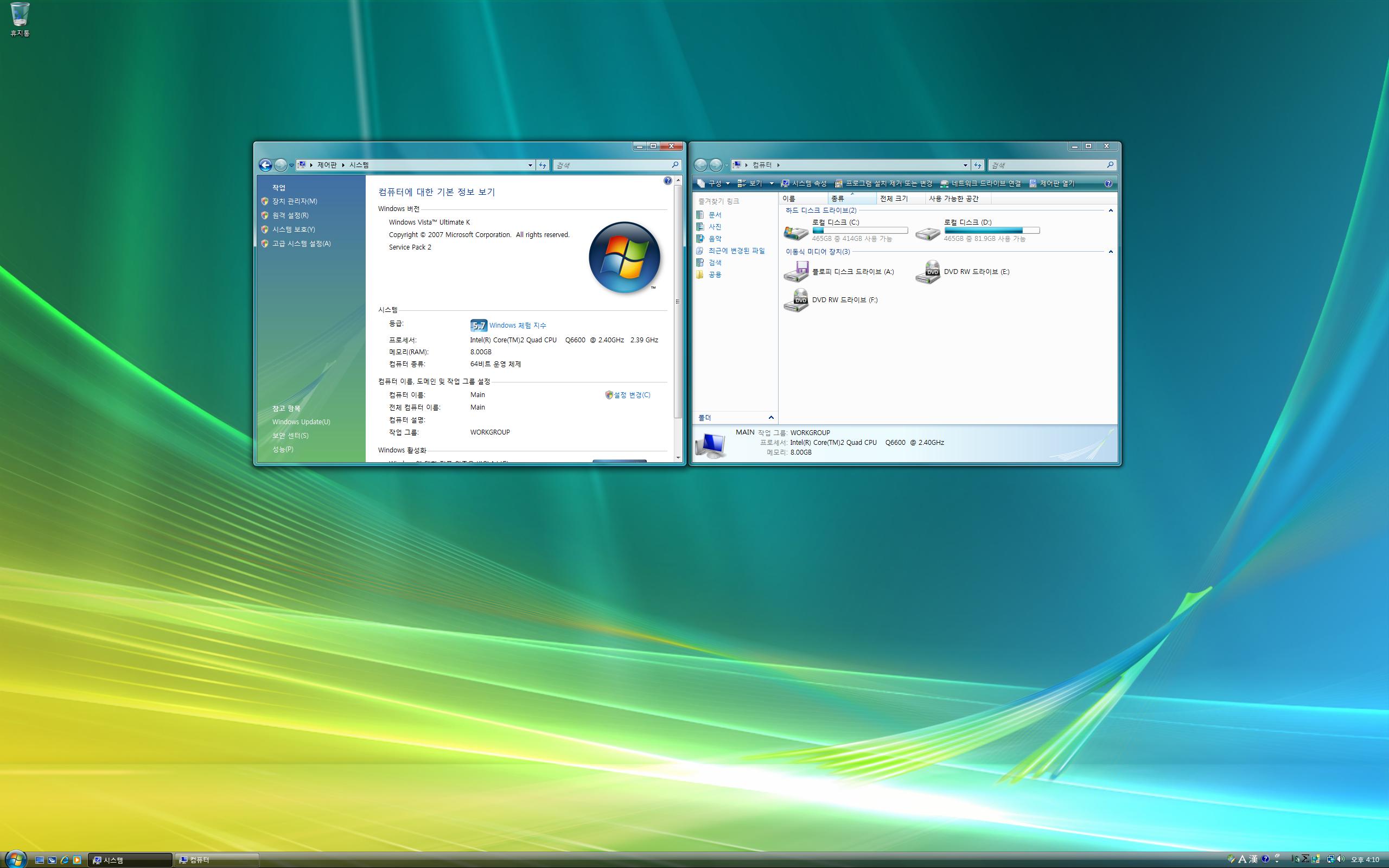
Task: Launch Windows Media Player from quick launch
Action: point(77,860)
